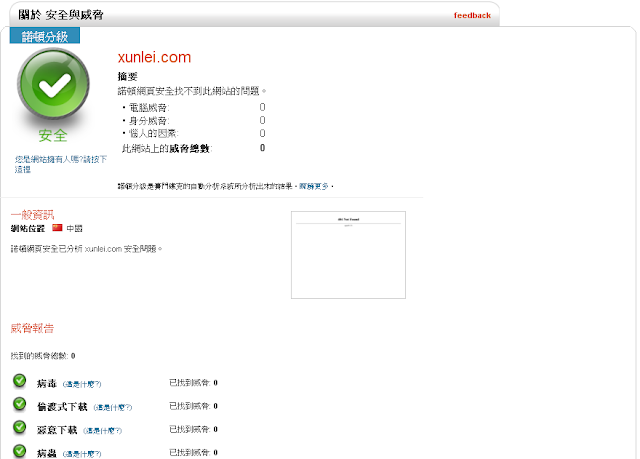Click the China flag icon
The height and width of the screenshot is (459, 640).
click(x=57, y=228)
